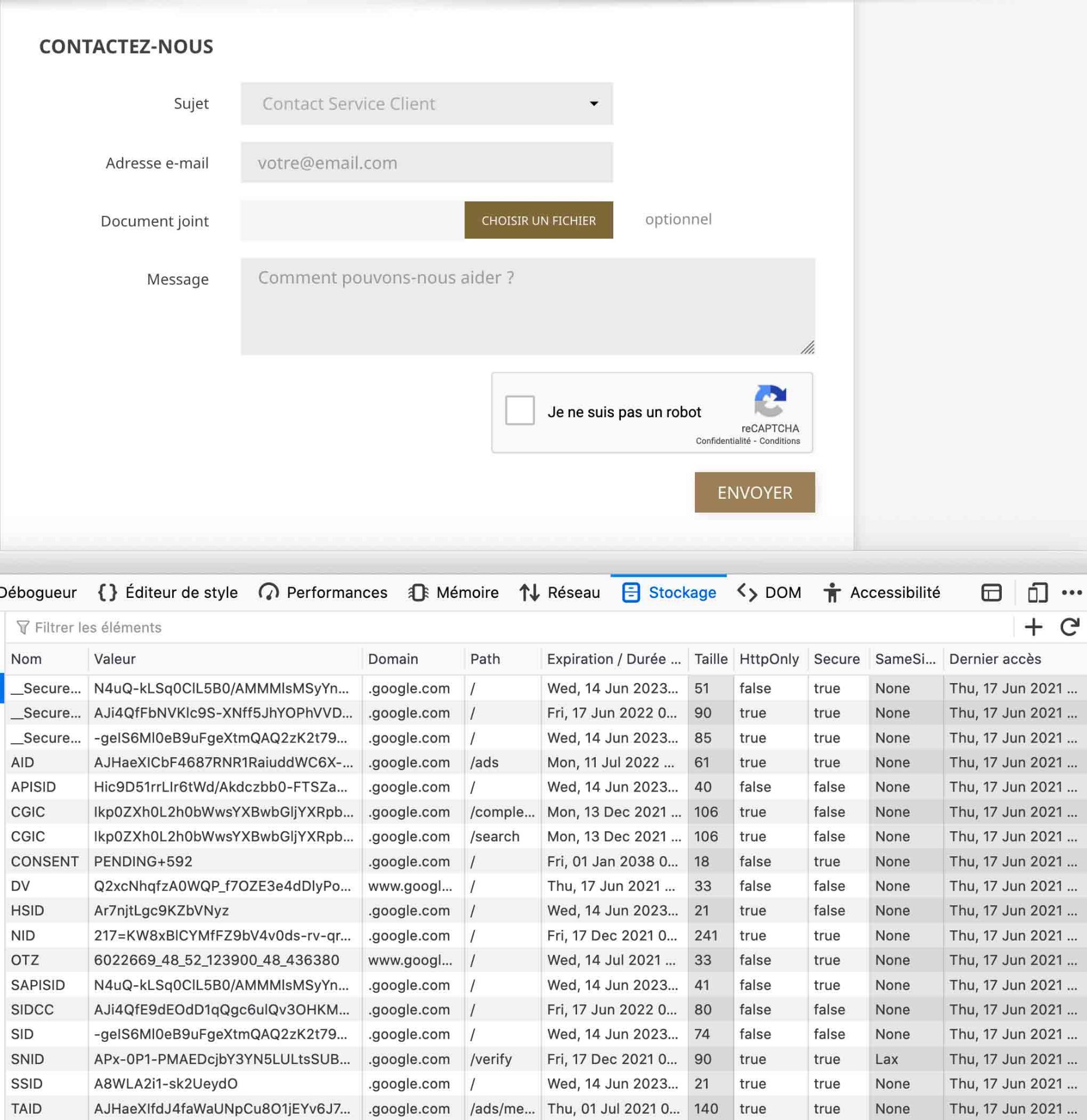Image resolution: width=1087 pixels, height=1120 pixels.
Task: Open the Réseau tab
Action: [560, 593]
